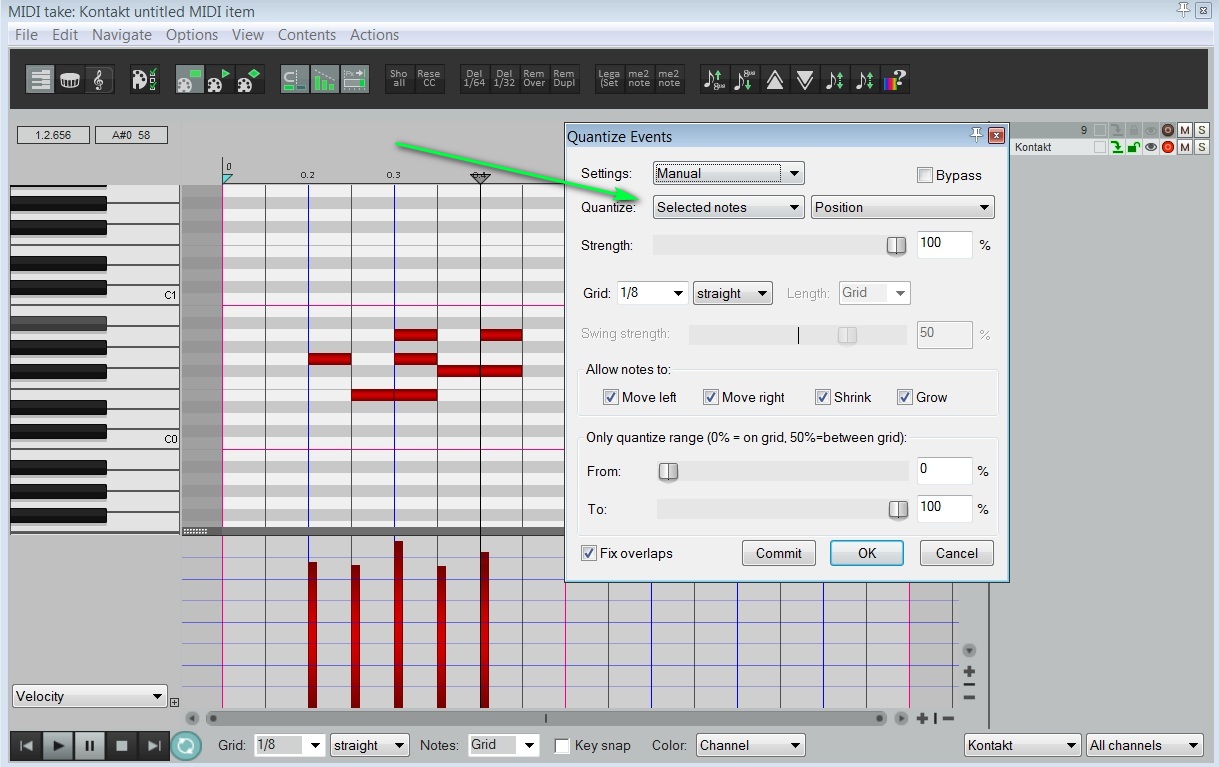This screenshot has height=767, width=1219.
Task: Click the double down-arrow toolbar icon
Action: coord(805,80)
